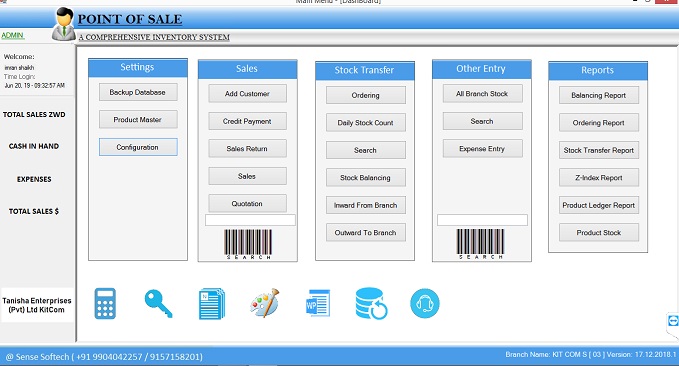Open Product Master

coord(138,120)
